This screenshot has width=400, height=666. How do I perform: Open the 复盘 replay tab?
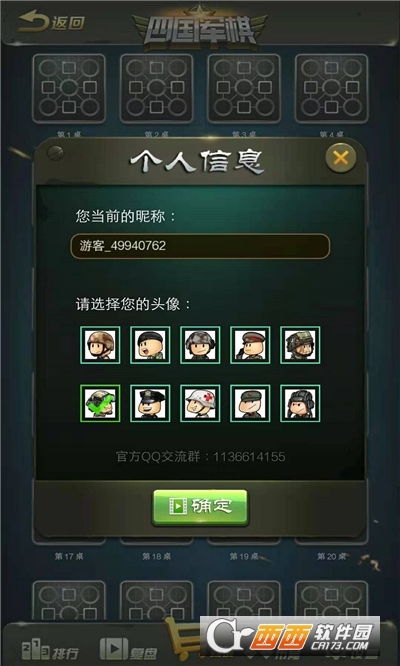(x=129, y=650)
